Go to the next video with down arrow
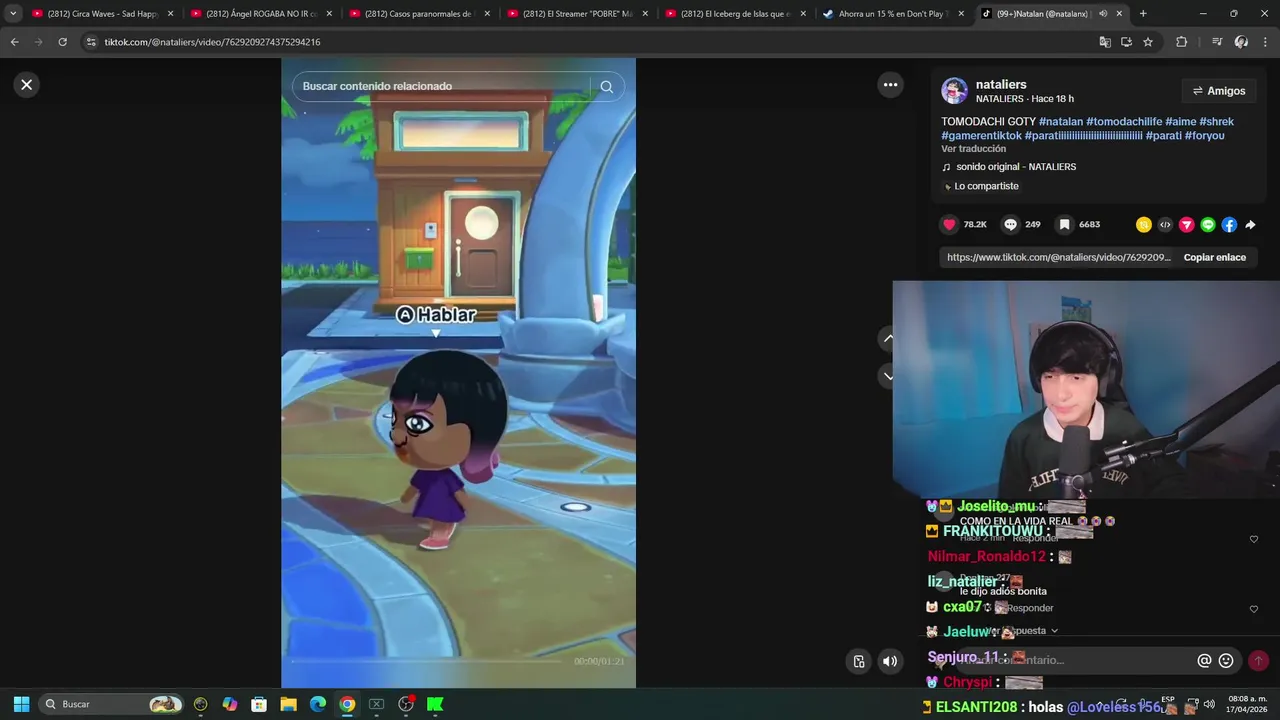Image resolution: width=1280 pixels, height=720 pixels. click(x=888, y=376)
